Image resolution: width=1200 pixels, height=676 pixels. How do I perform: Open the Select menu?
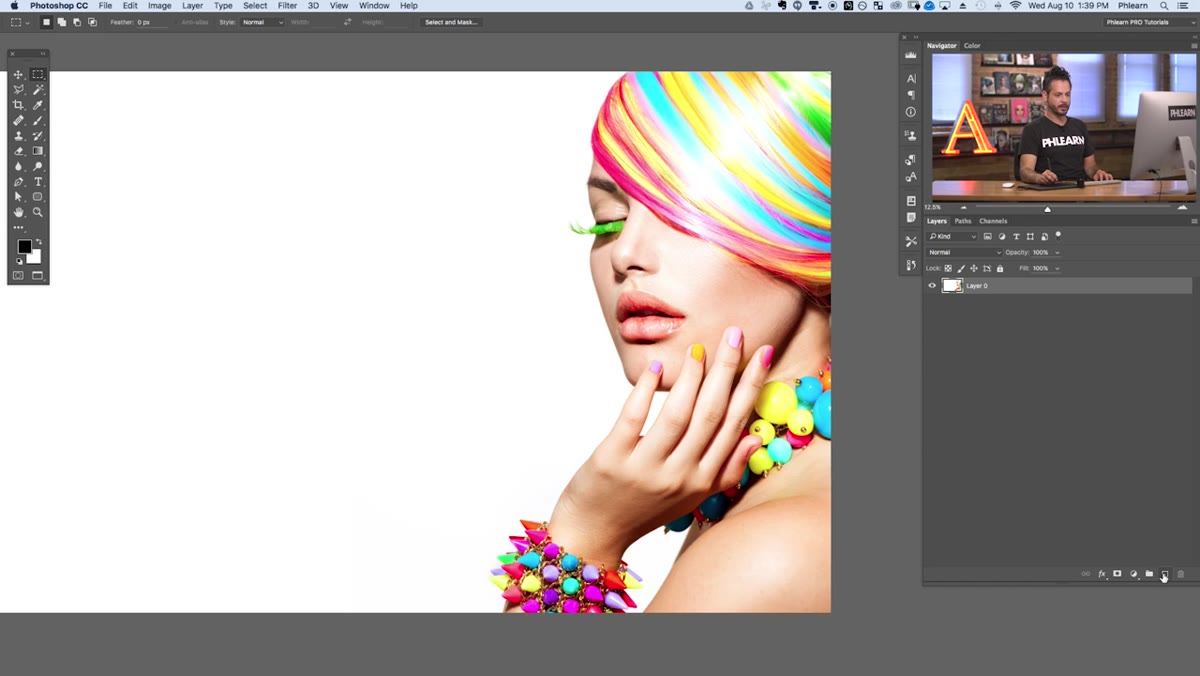255,6
